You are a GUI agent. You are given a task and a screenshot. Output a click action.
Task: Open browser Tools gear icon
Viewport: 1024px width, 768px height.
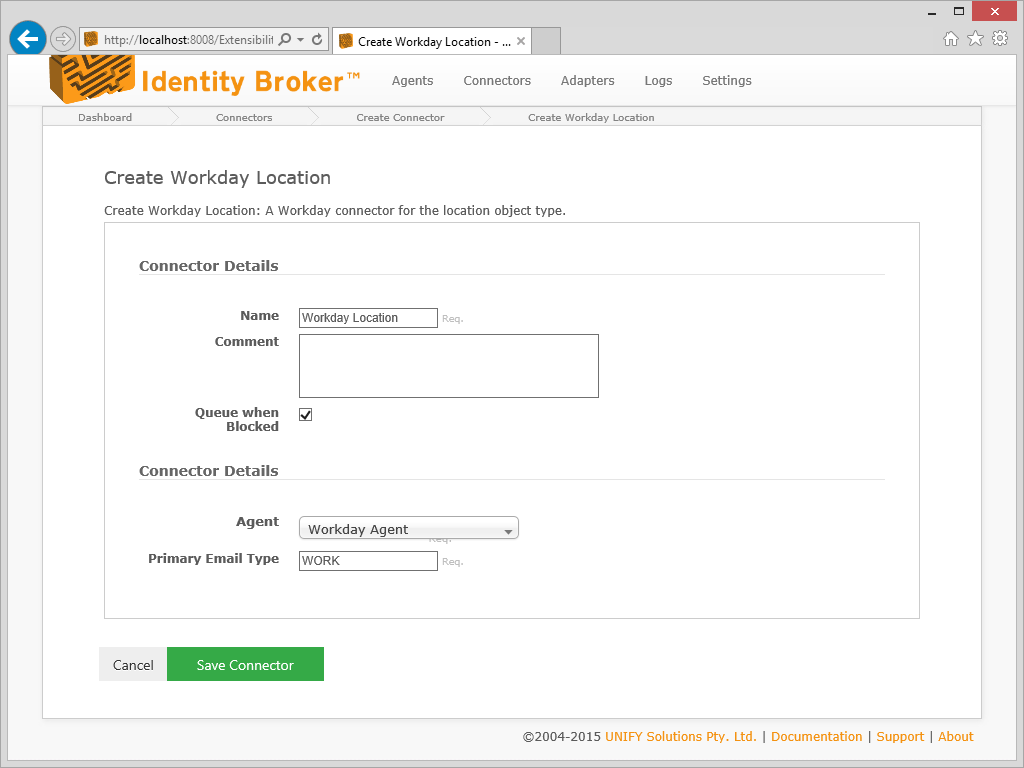(1000, 39)
